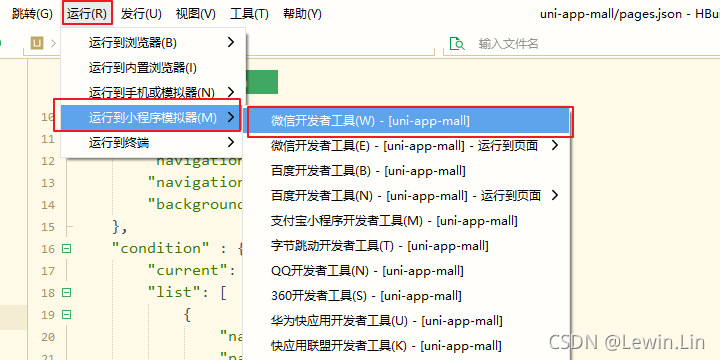Open the 视图(V) menu
This screenshot has height=360, width=720.
pos(196,14)
